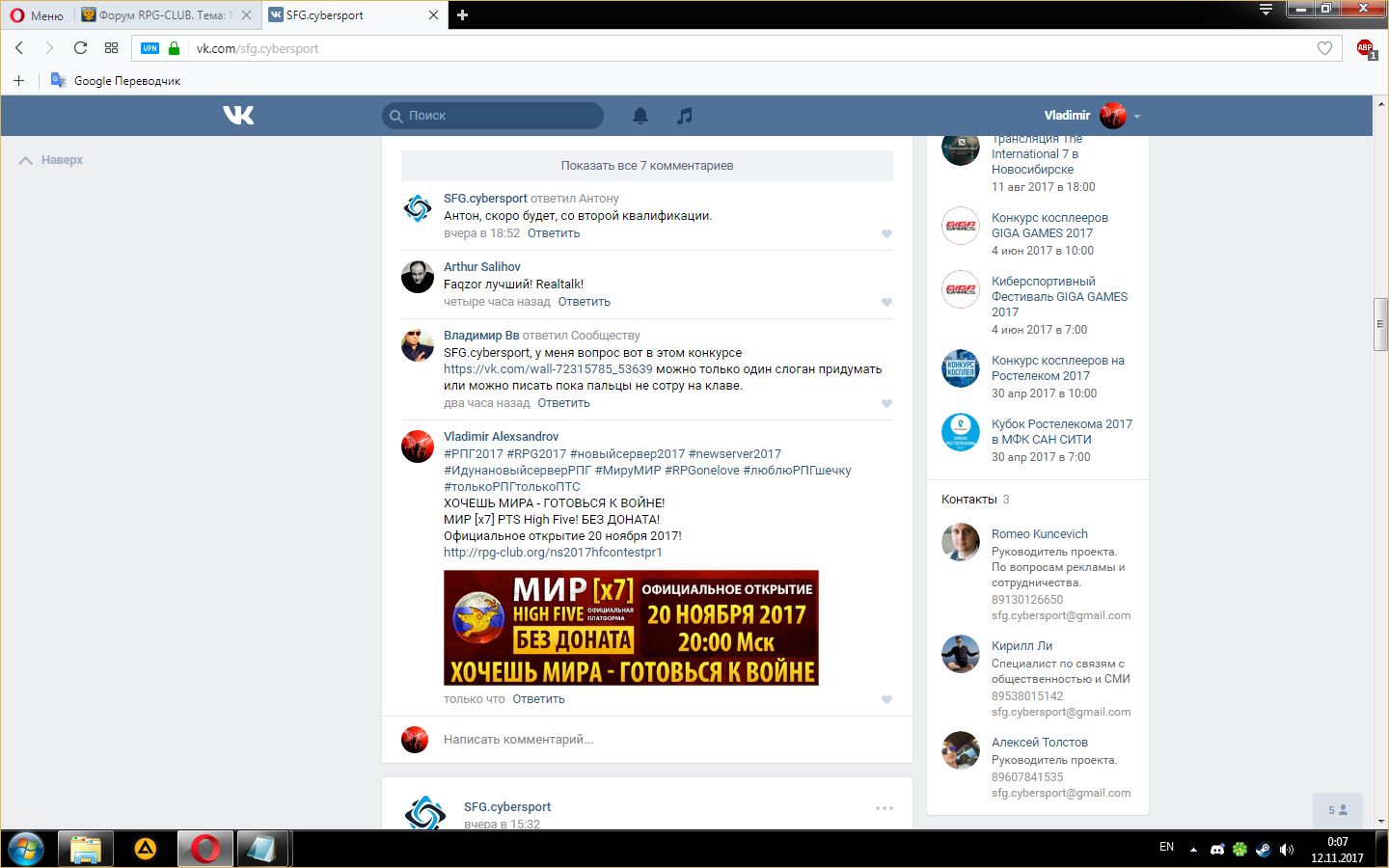1389x868 pixels.
Task: Open Киберспортивный Фестиваль GIGA GAMES event
Action: tap(1059, 297)
